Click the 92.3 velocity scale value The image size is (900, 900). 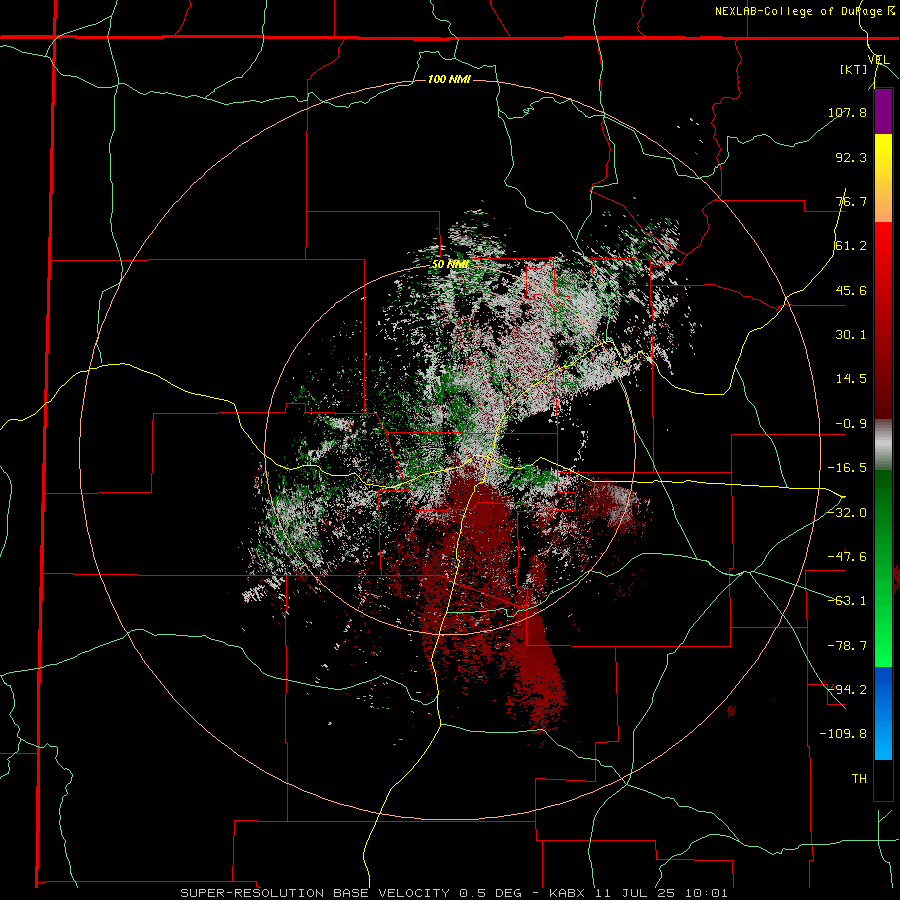[851, 157]
